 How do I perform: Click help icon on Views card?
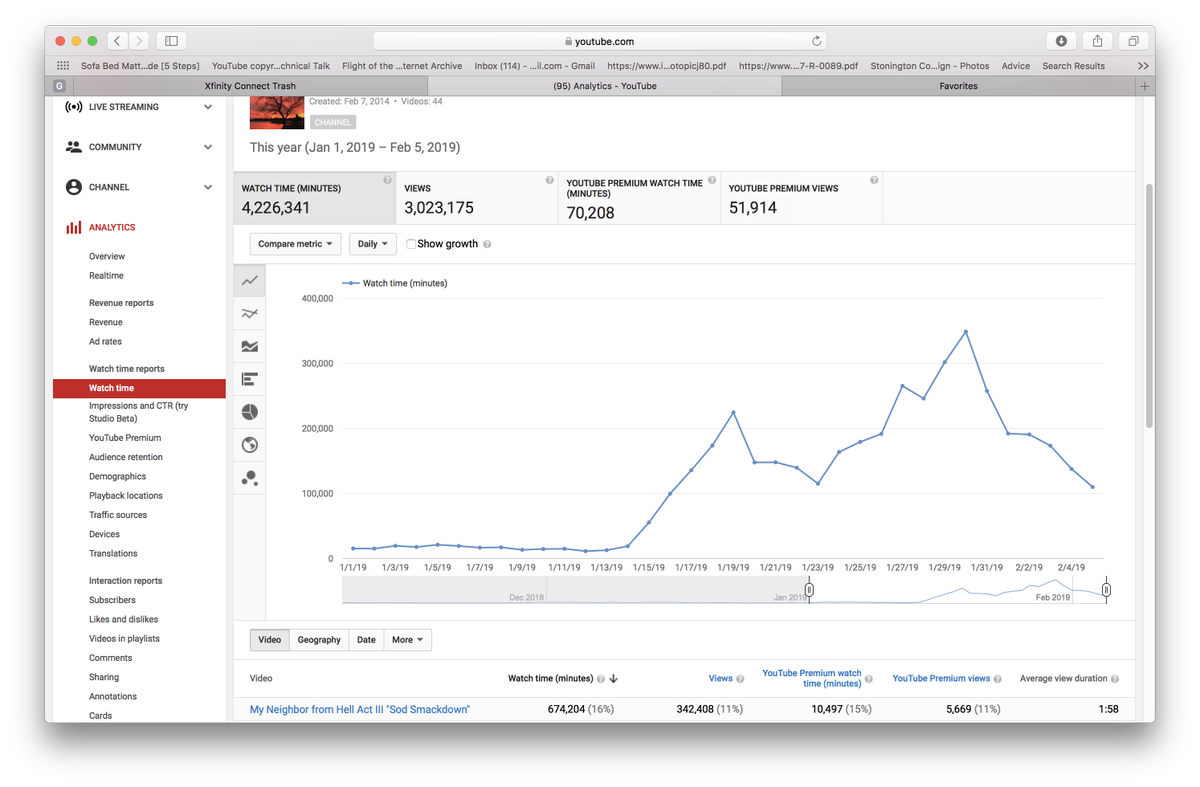point(549,180)
